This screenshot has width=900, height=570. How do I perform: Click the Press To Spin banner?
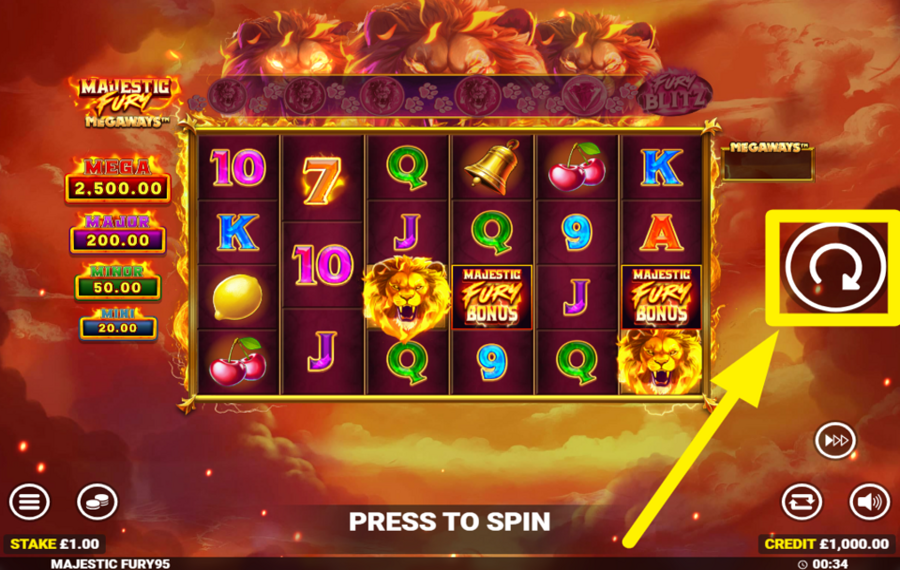450,521
